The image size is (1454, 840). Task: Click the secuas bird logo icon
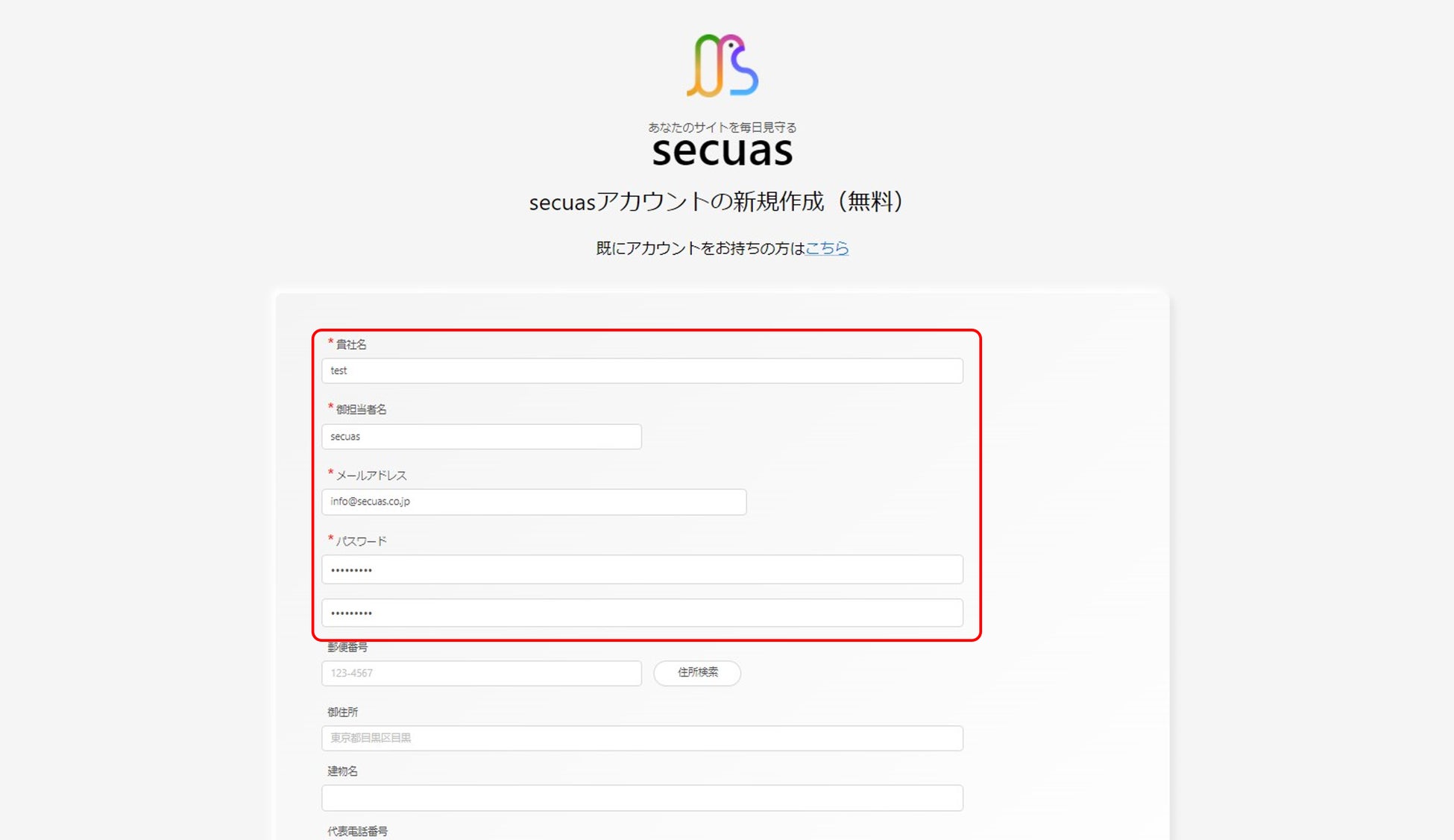click(722, 66)
